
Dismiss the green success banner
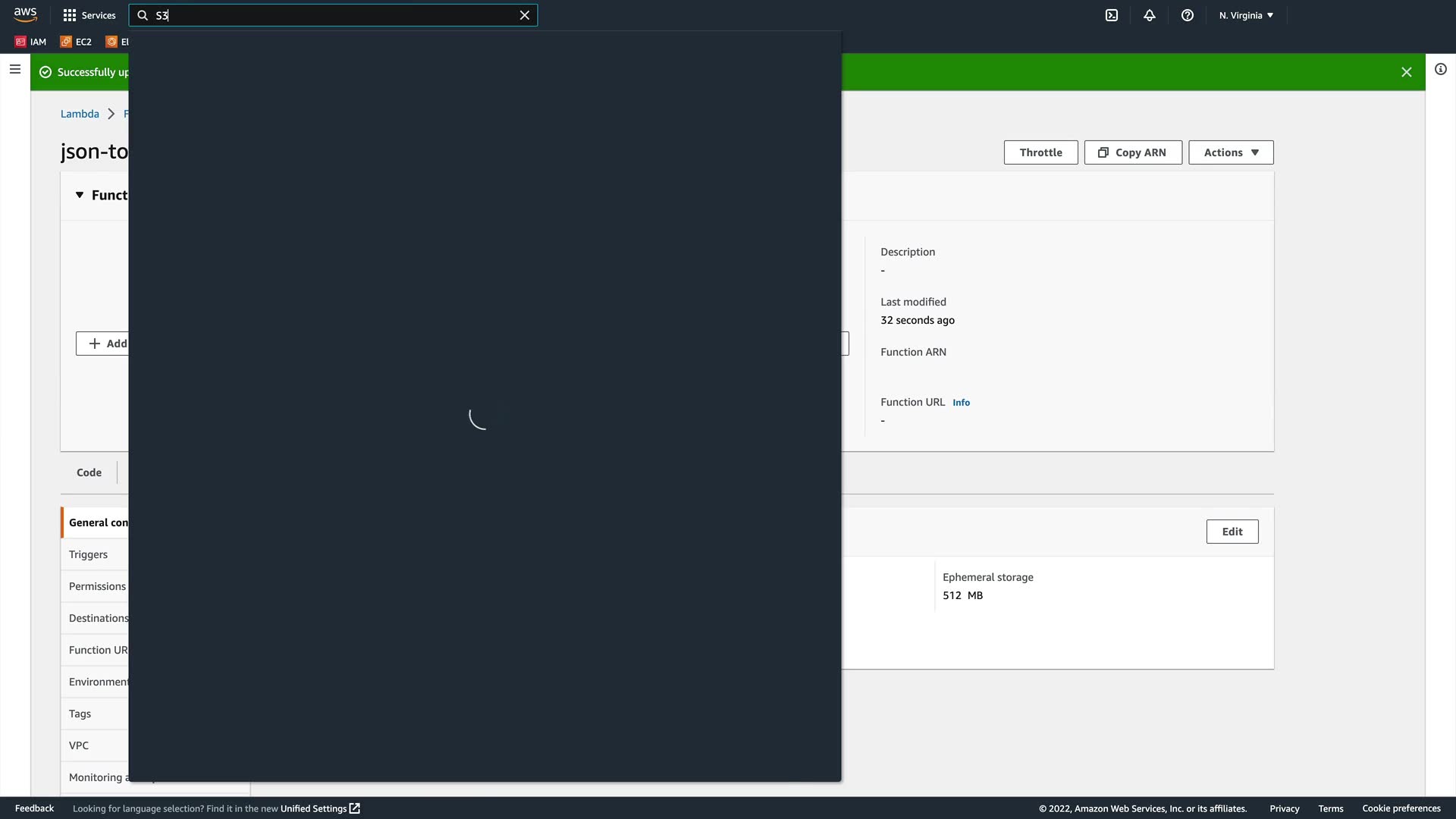(1406, 72)
